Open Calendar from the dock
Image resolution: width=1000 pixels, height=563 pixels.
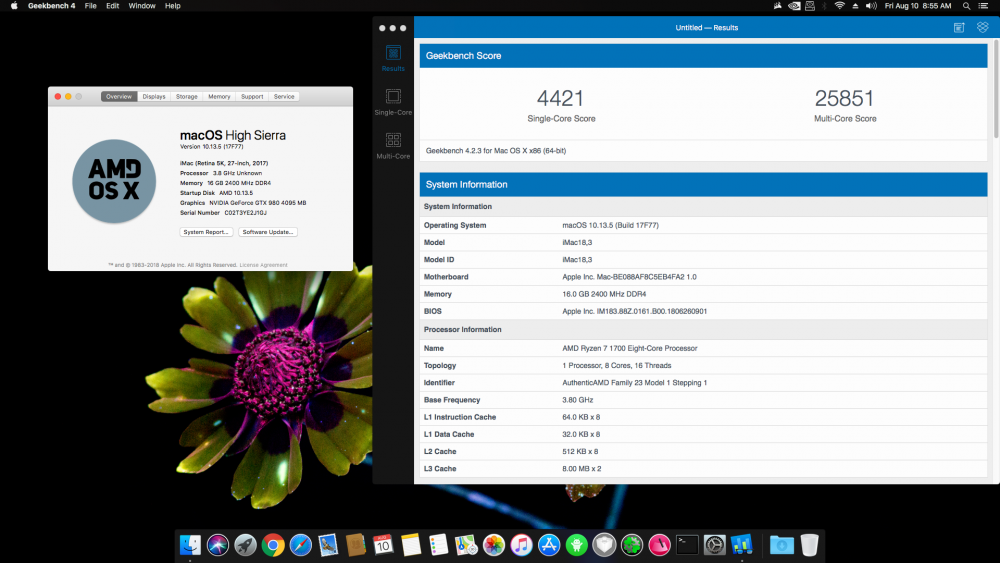point(383,545)
